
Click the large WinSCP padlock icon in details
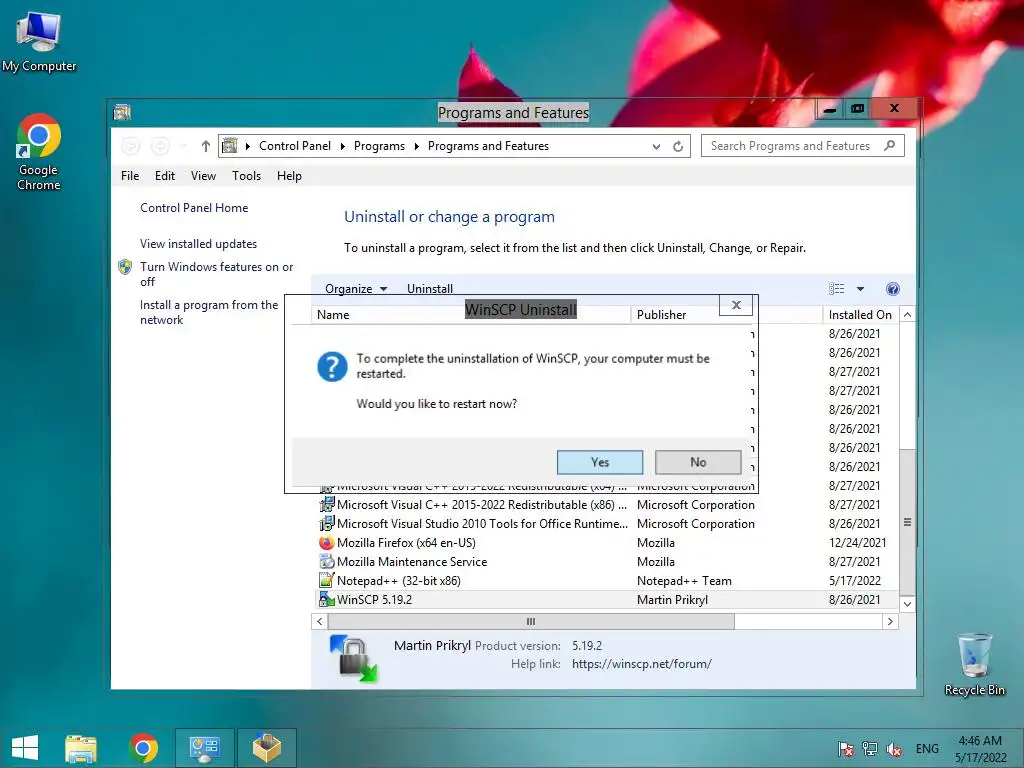click(355, 659)
